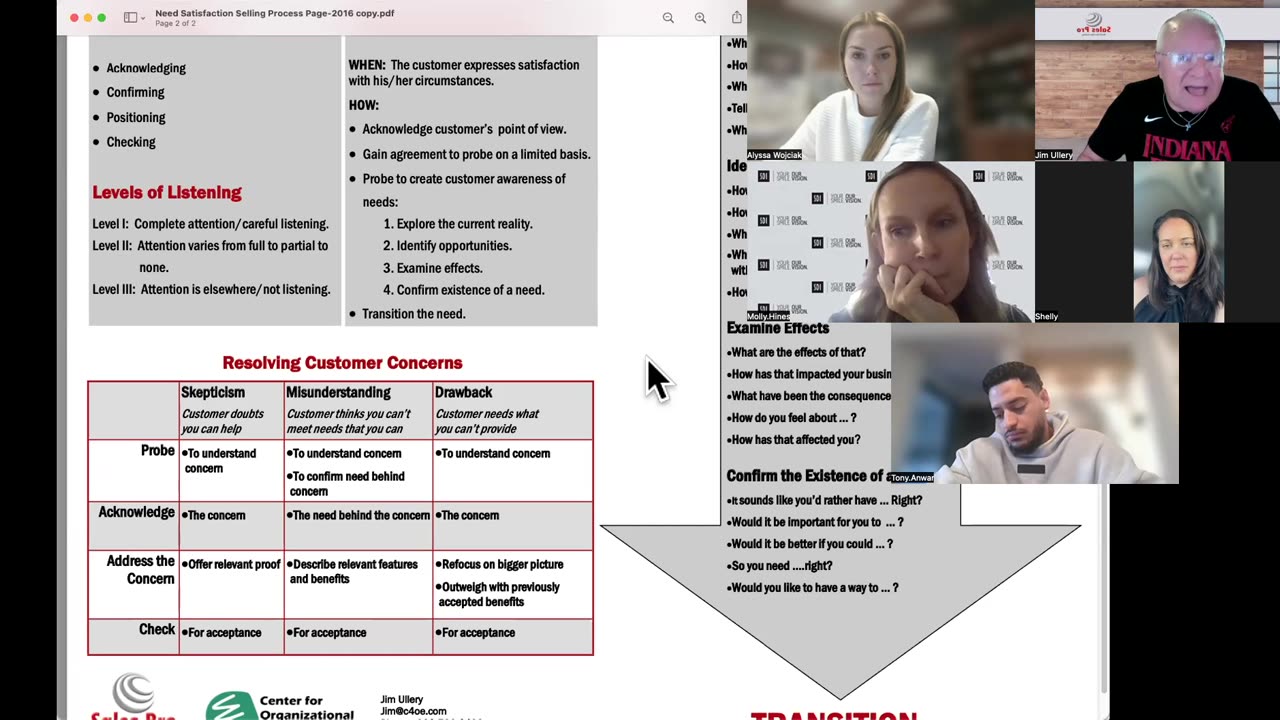The width and height of the screenshot is (1280, 720).
Task: Click the 'Check' row label
Action: (157, 629)
